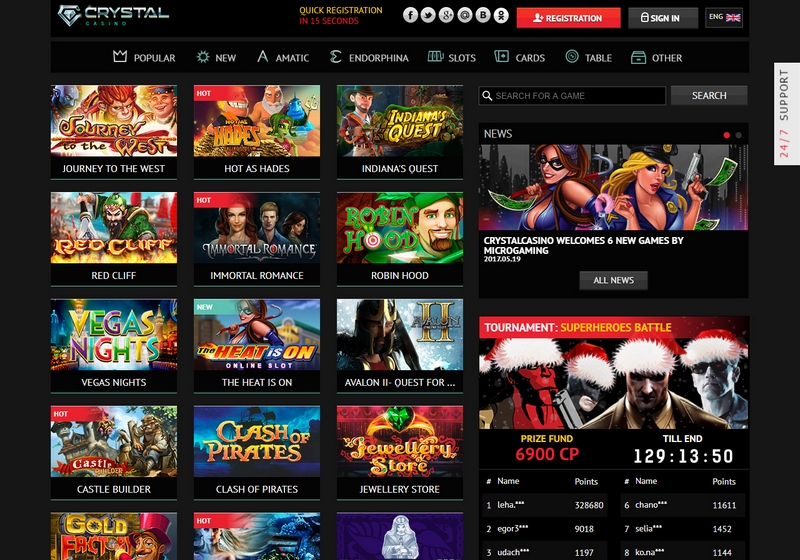This screenshot has height=560, width=800.
Task: Click the roulette table icon
Action: [x=572, y=57]
